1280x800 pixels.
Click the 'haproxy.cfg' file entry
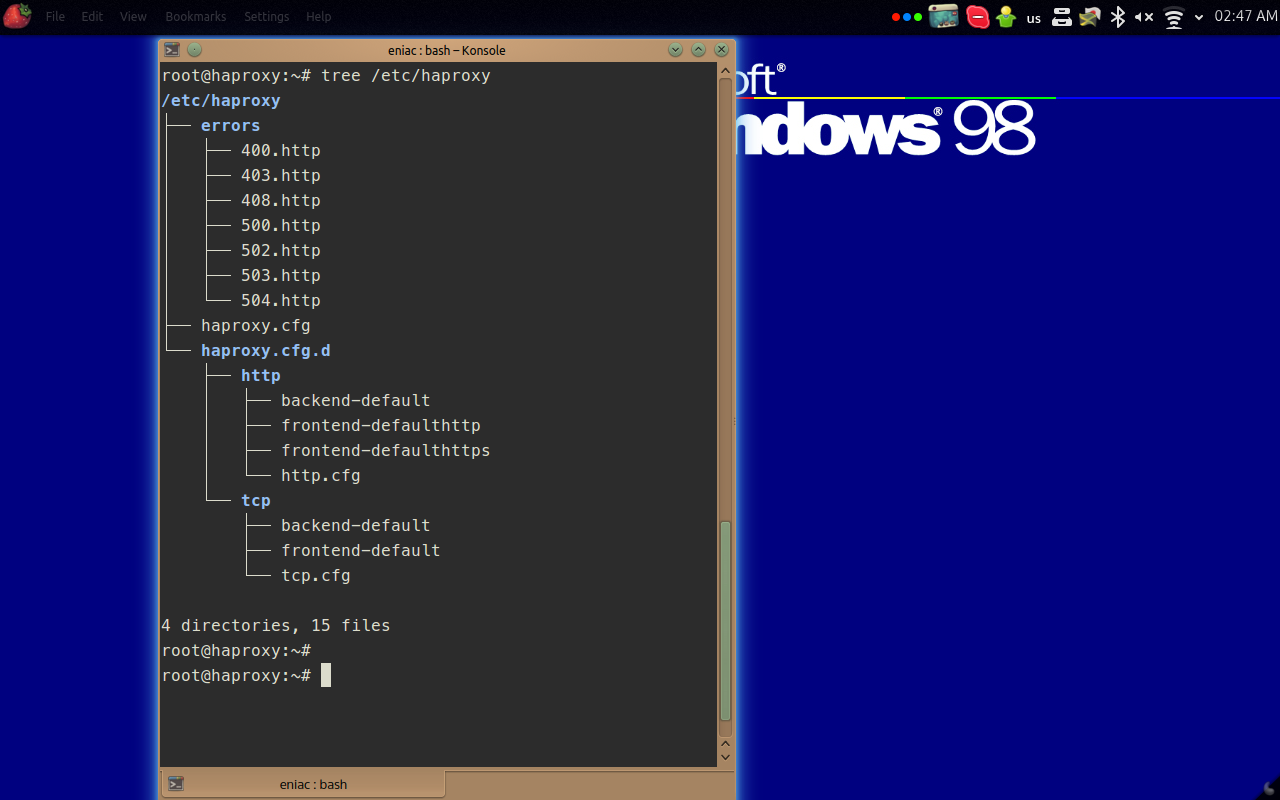[256, 325]
